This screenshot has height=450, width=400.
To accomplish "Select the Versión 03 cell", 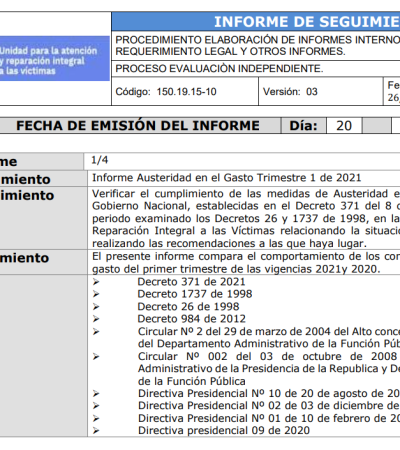I will [321, 91].
